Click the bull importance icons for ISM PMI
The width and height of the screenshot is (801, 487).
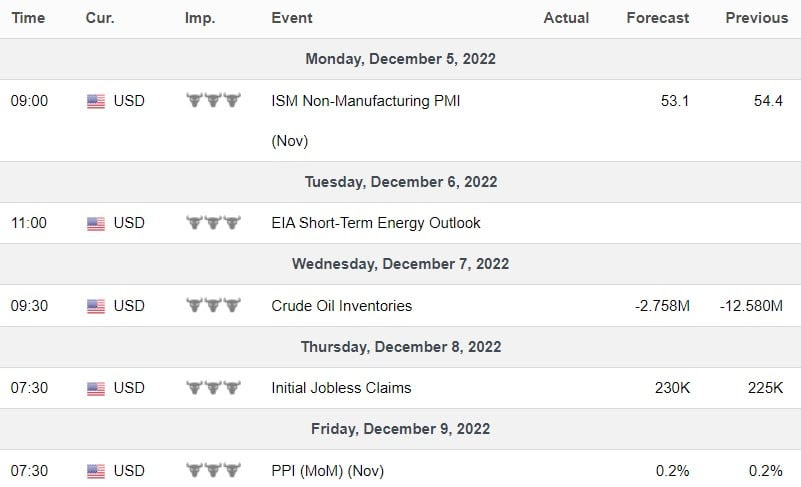pyautogui.click(x=213, y=100)
